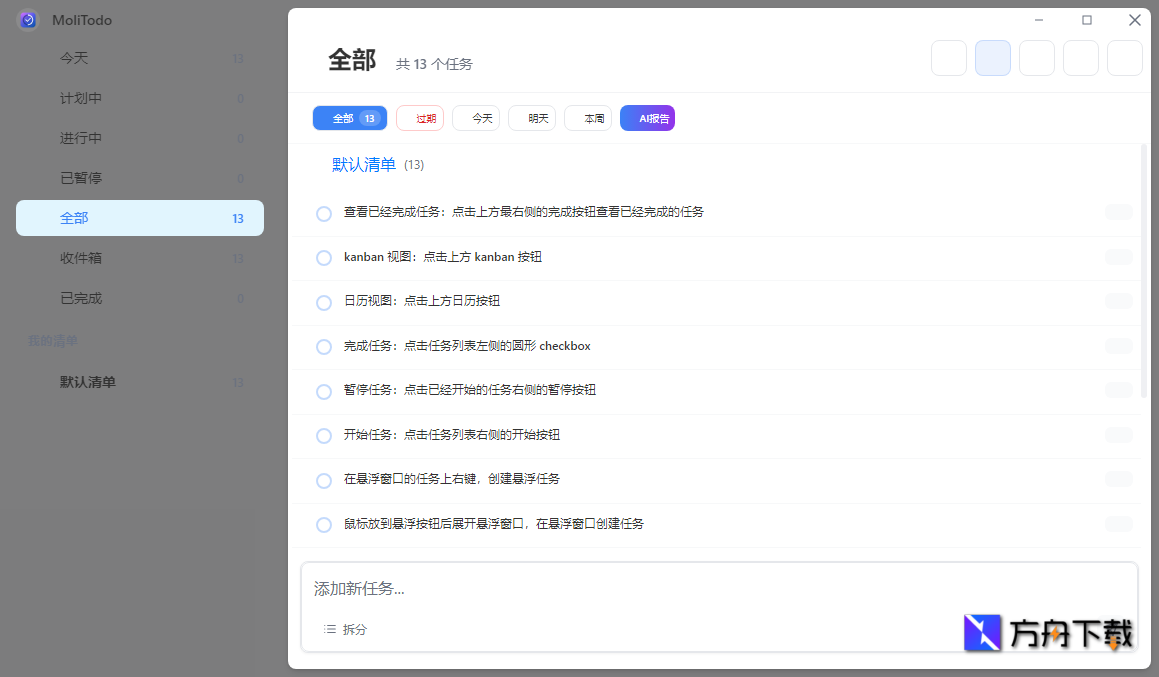Switch to the 过期 filter tab
This screenshot has height=677, width=1159.
click(420, 118)
